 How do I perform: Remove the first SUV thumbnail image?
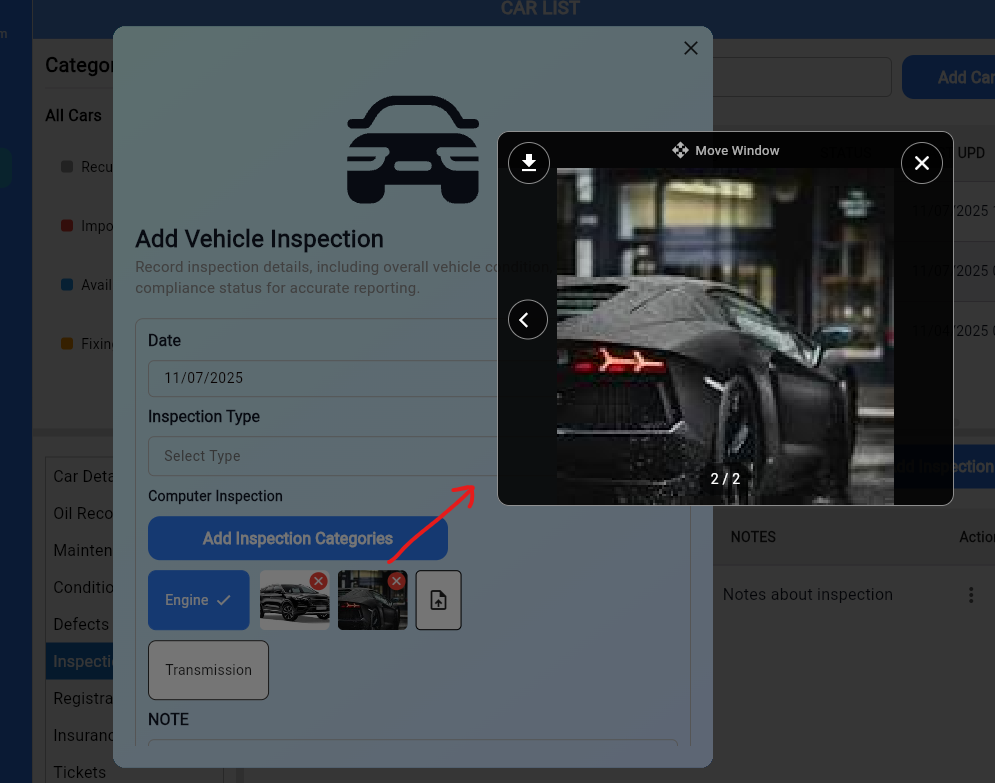coord(318,581)
